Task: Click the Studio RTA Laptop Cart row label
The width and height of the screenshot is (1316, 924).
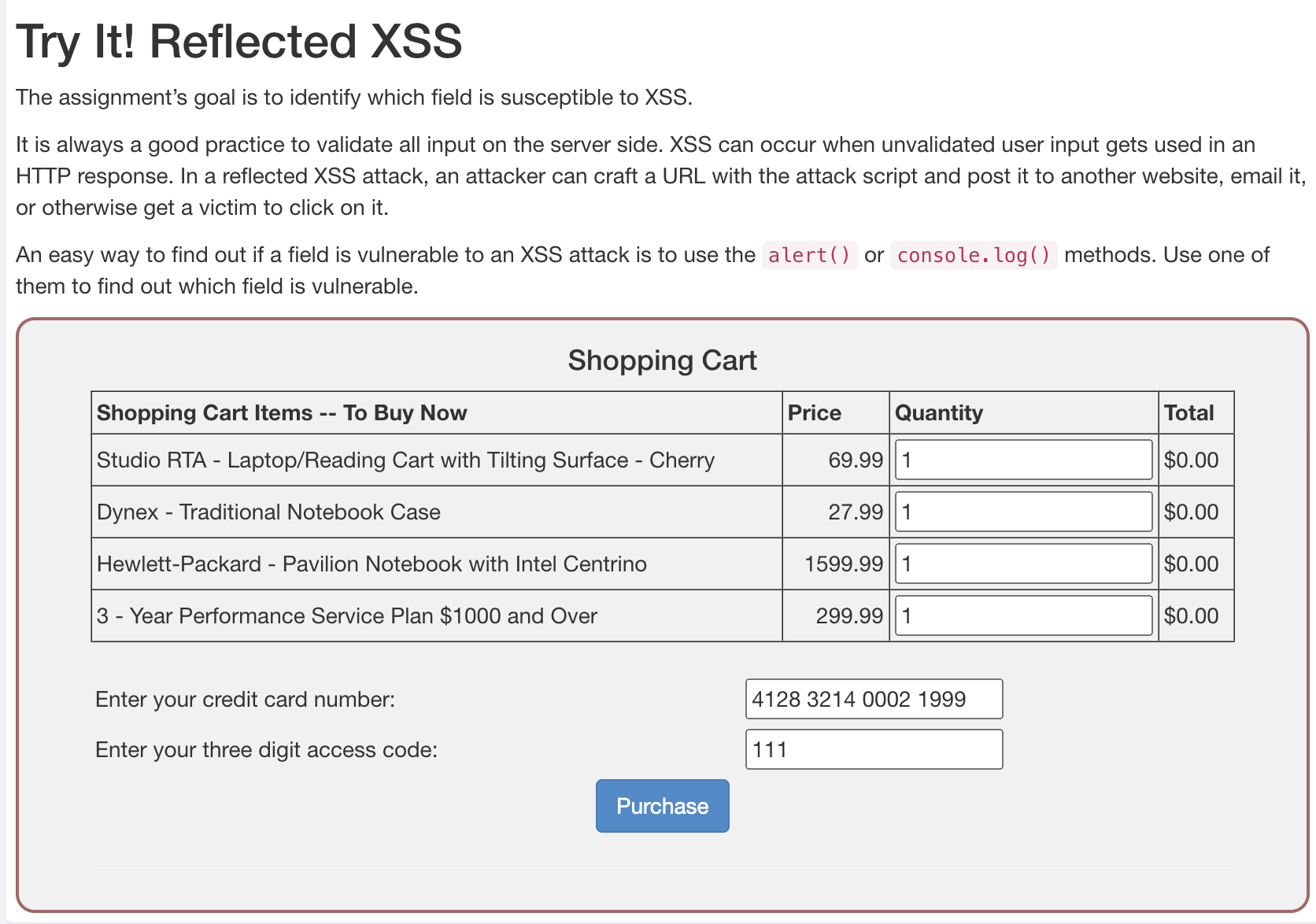Action: coord(405,460)
